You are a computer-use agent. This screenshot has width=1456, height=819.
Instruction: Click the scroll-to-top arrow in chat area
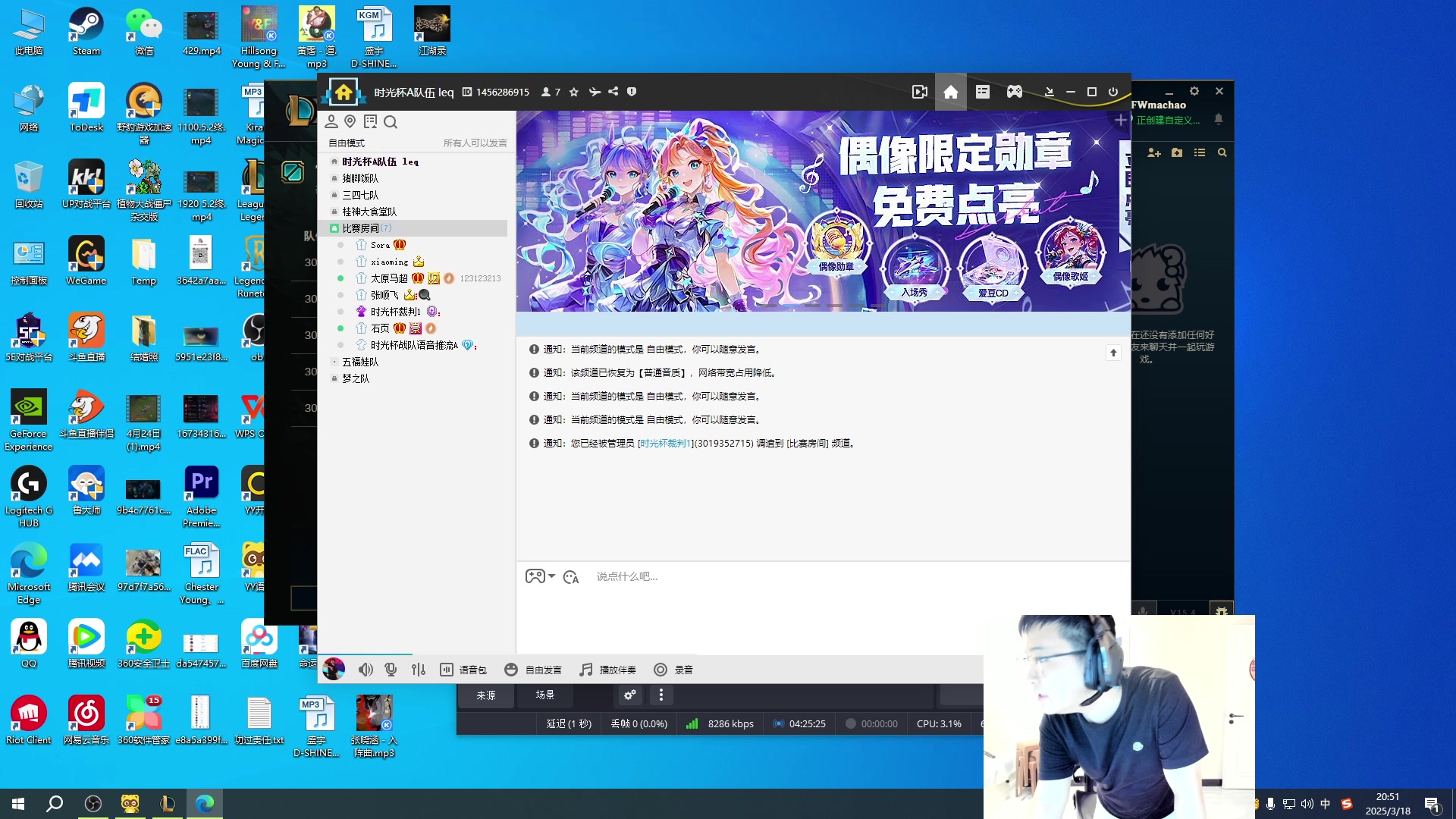1113,353
